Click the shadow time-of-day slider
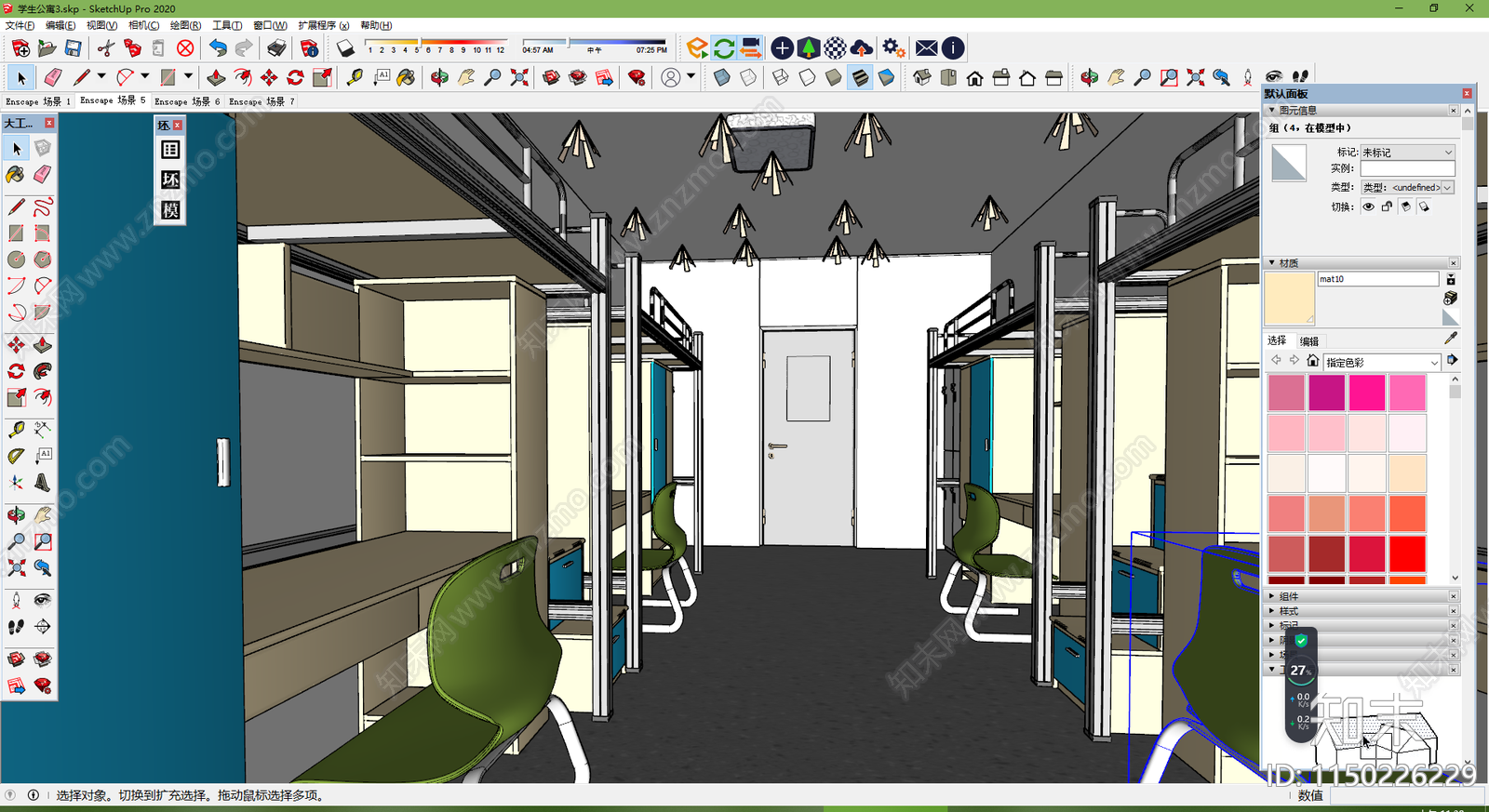The image size is (1489, 812). (595, 42)
